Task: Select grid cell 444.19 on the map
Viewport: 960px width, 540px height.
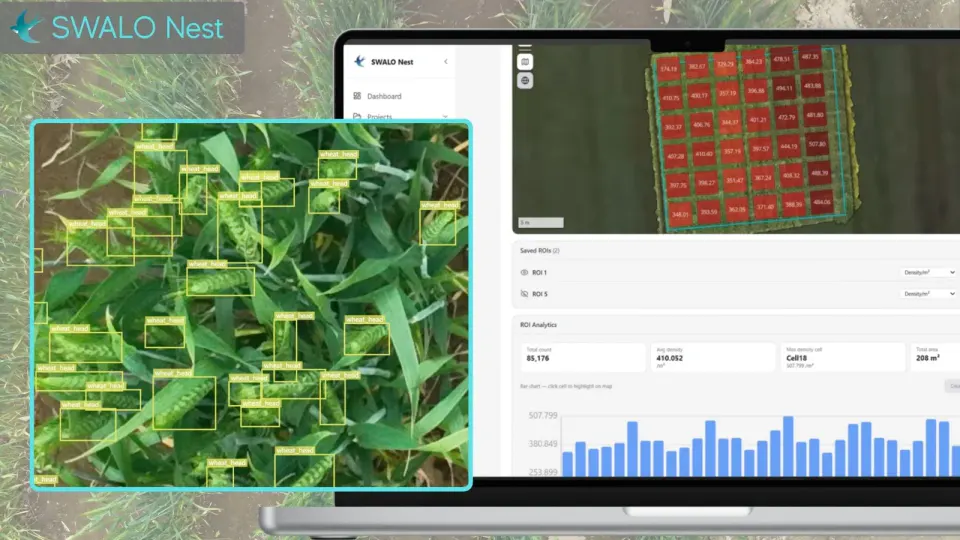Action: (x=789, y=146)
